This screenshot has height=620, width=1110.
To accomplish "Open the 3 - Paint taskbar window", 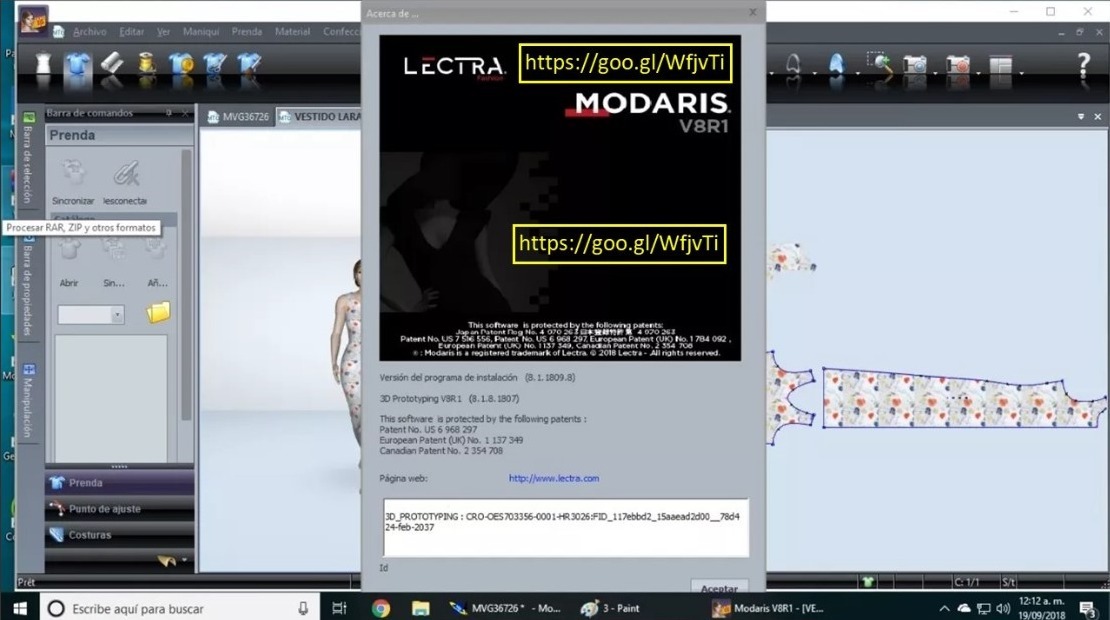I will click(610, 608).
